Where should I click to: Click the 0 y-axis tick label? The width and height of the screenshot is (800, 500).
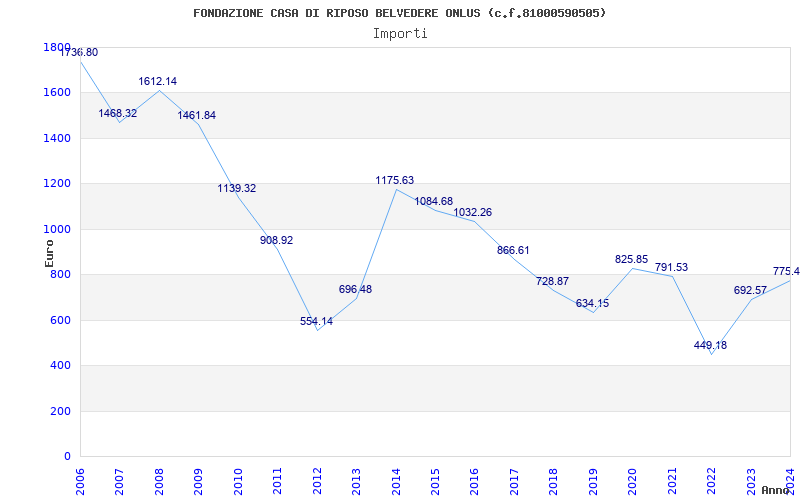click(67, 456)
